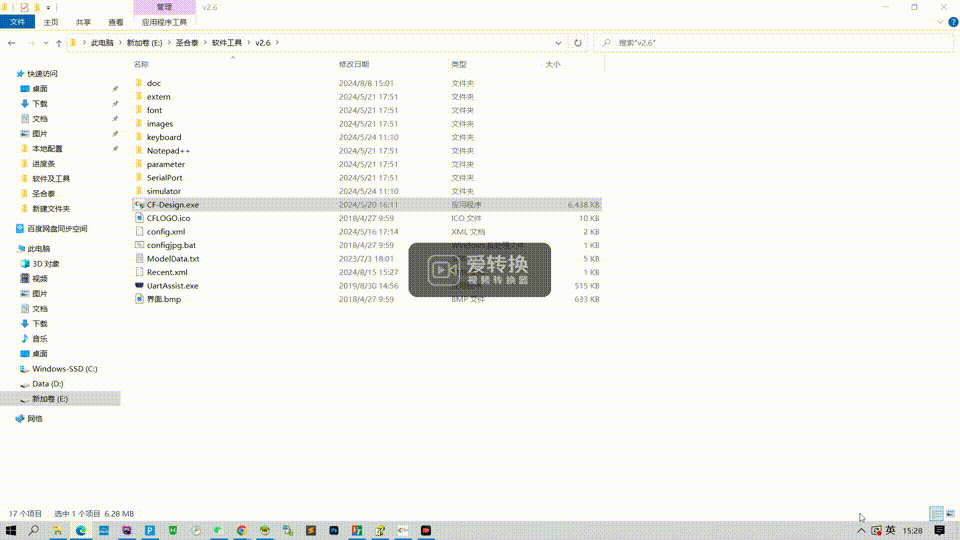
Task: Open the Notepad++ folder
Action: tap(167, 151)
